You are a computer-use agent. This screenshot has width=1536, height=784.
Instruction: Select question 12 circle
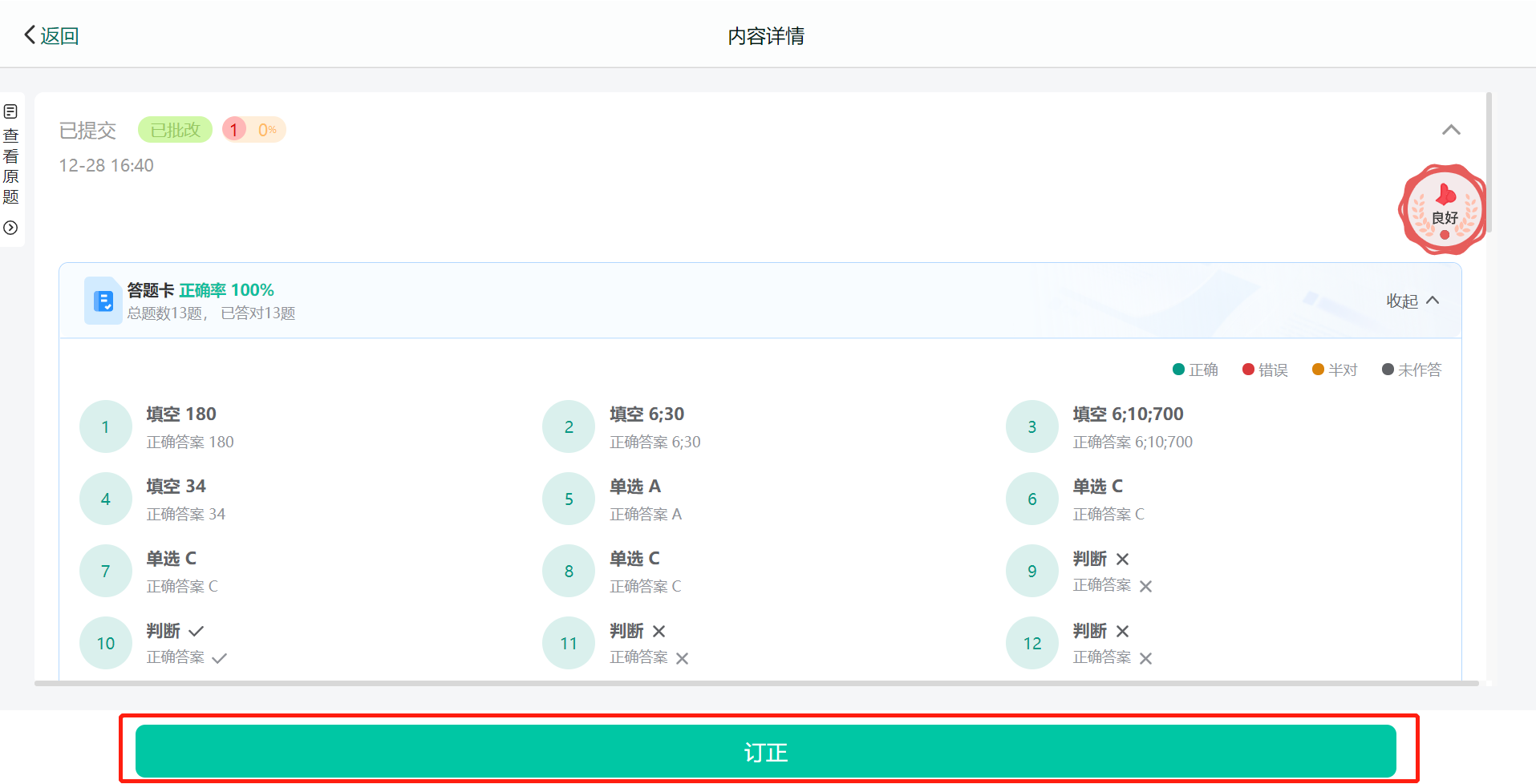(x=1031, y=643)
